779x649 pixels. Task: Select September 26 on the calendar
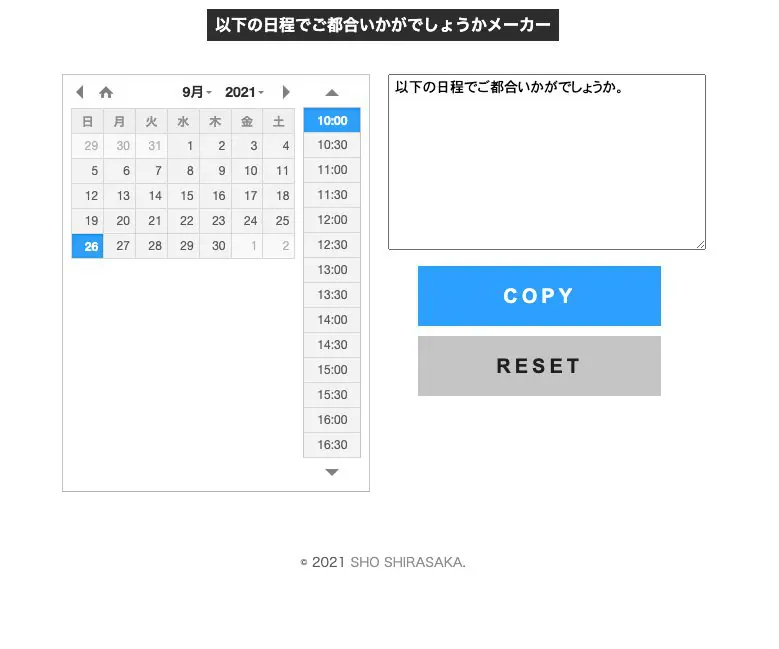click(x=88, y=247)
